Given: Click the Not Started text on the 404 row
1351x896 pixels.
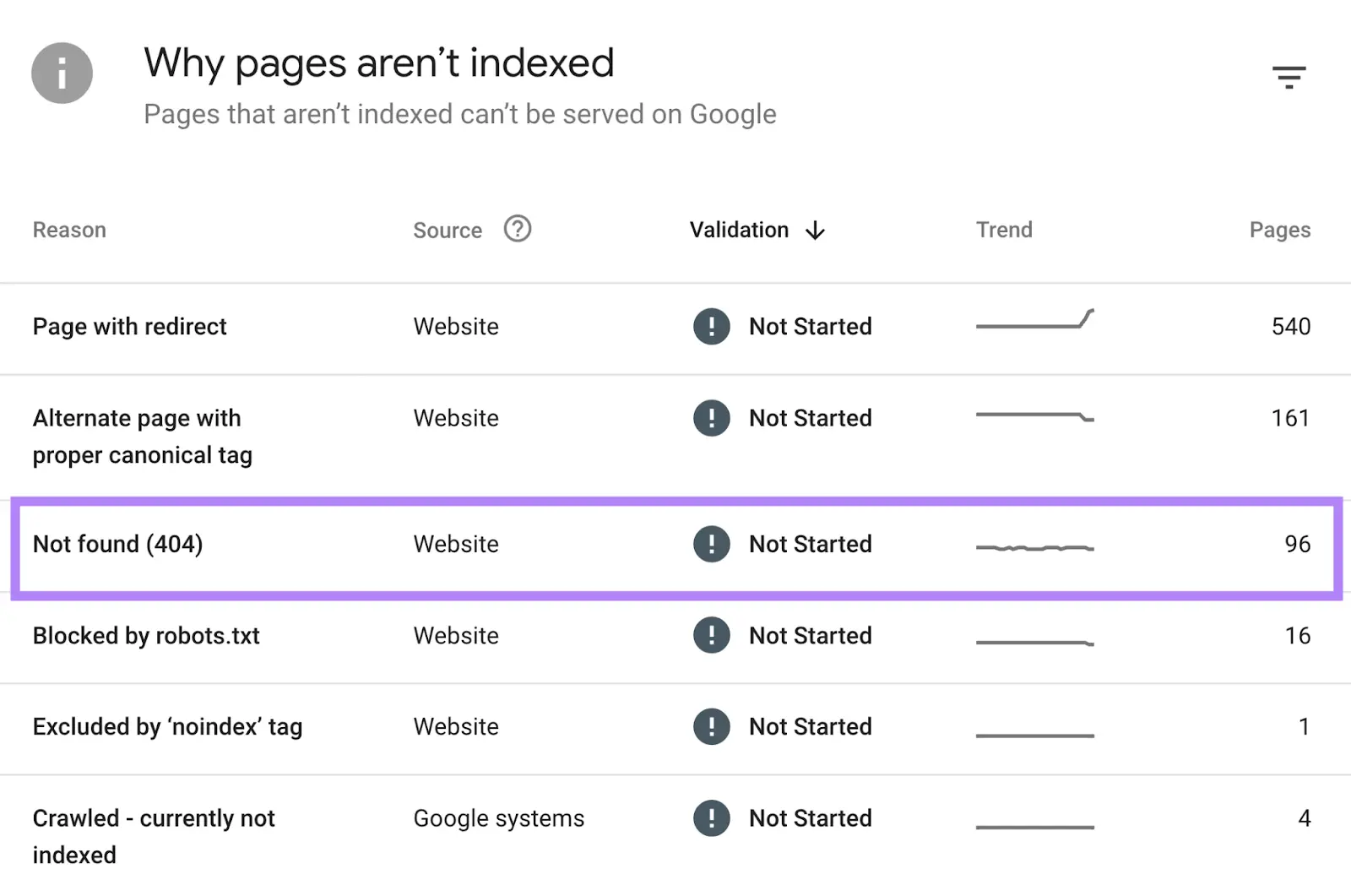Looking at the screenshot, I should click(810, 545).
